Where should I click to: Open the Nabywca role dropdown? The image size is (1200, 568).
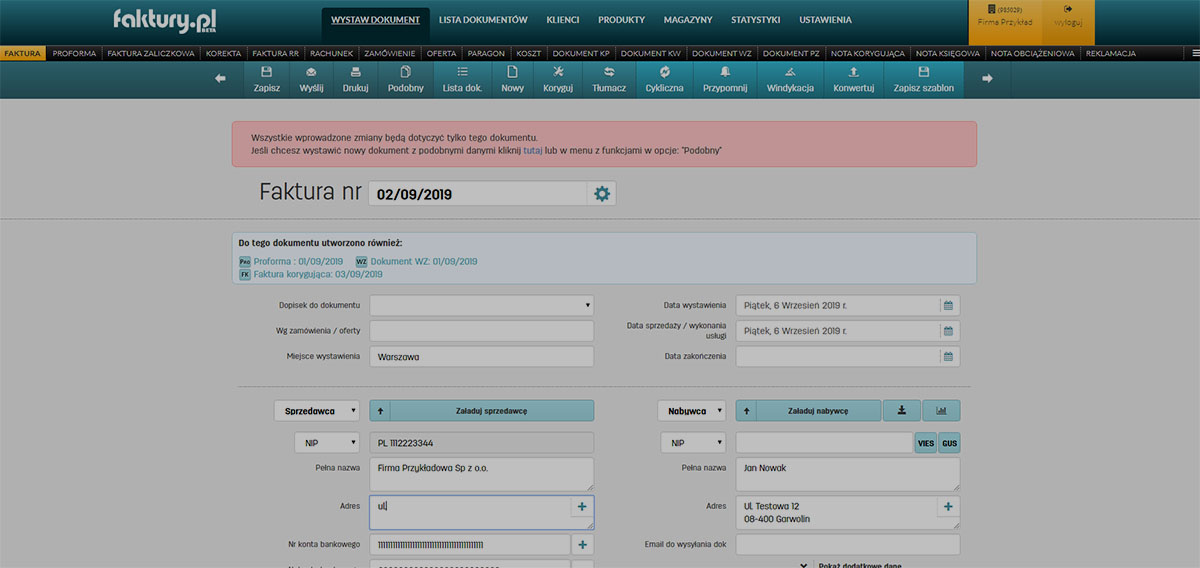point(692,411)
